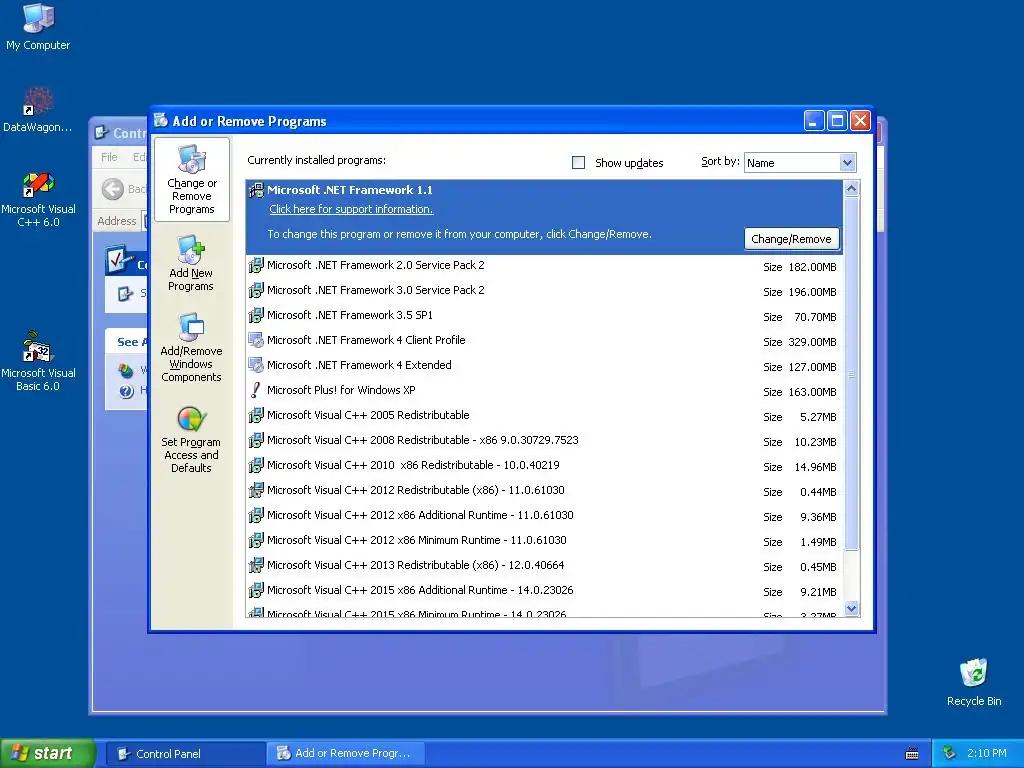This screenshot has height=768, width=1024.
Task: Click icon of Visual C++ 2015 x86 Additional Runtime
Action: click(256, 590)
